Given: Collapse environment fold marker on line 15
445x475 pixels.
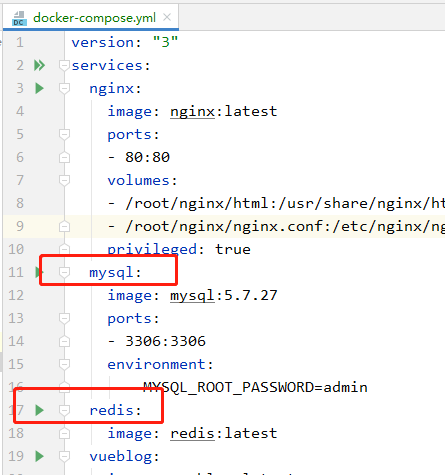Looking at the screenshot, I should (64, 364).
